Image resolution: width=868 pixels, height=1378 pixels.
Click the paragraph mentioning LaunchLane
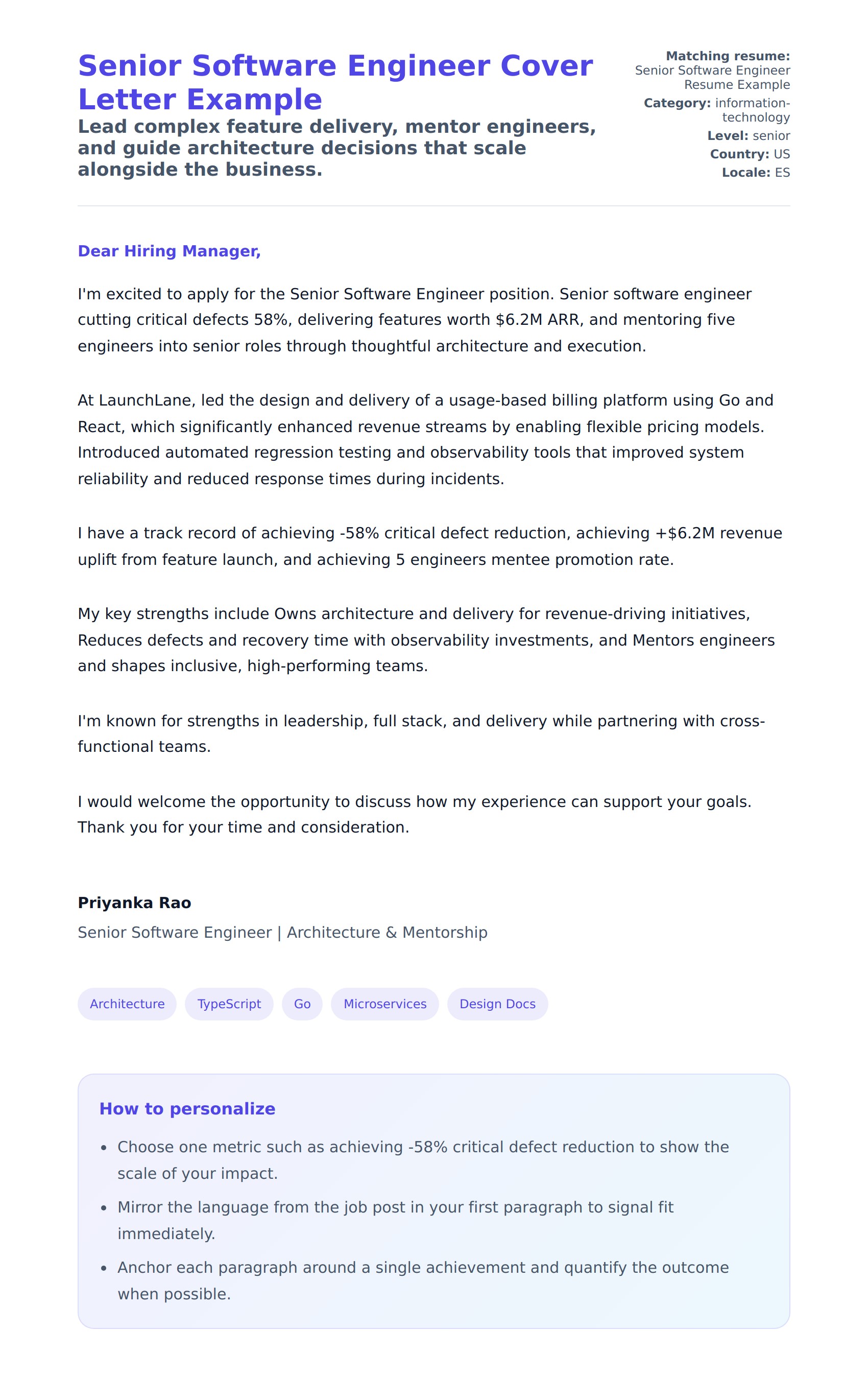pos(425,439)
